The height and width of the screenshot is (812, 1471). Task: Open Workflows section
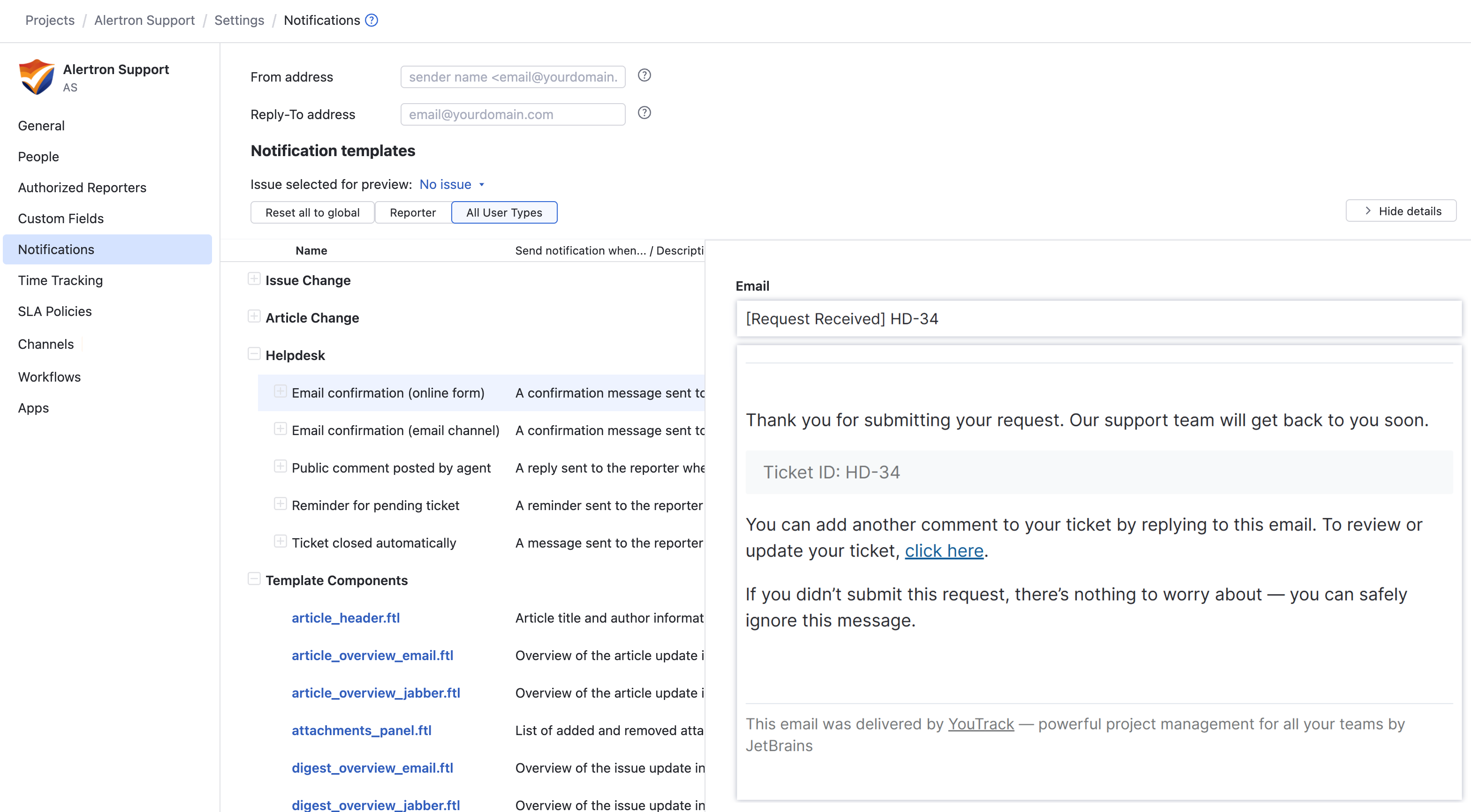click(x=49, y=377)
